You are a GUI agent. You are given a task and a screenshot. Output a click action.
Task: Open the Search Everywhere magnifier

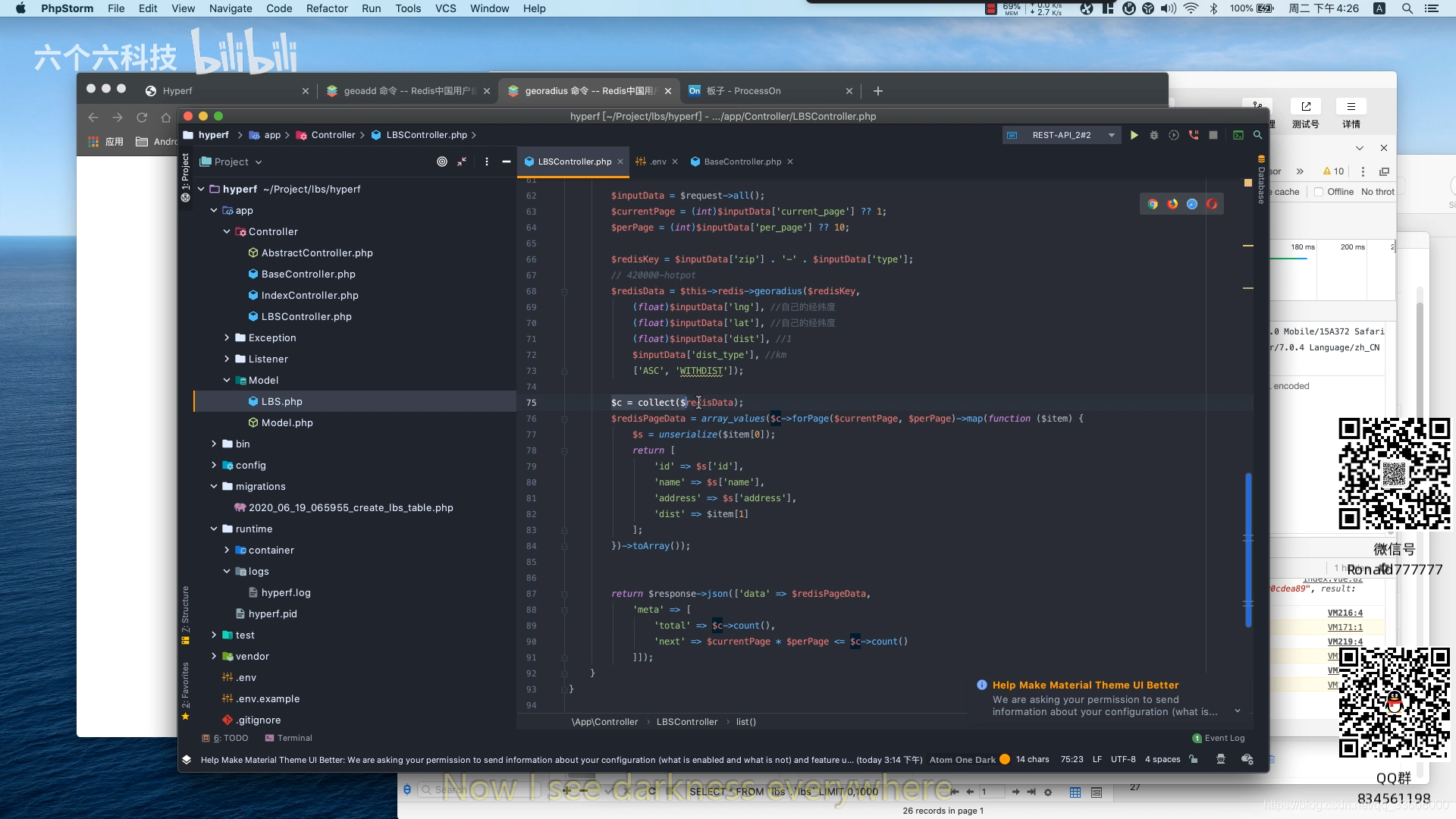(x=1257, y=135)
